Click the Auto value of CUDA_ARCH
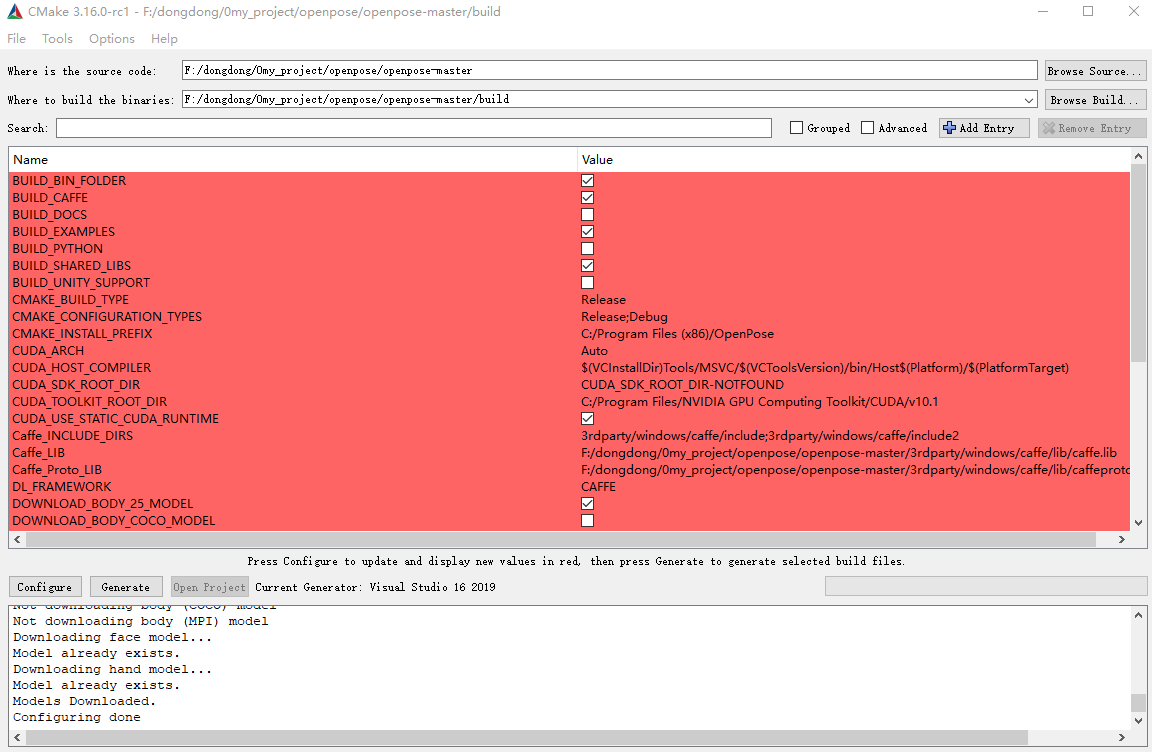1152x752 pixels. point(594,350)
